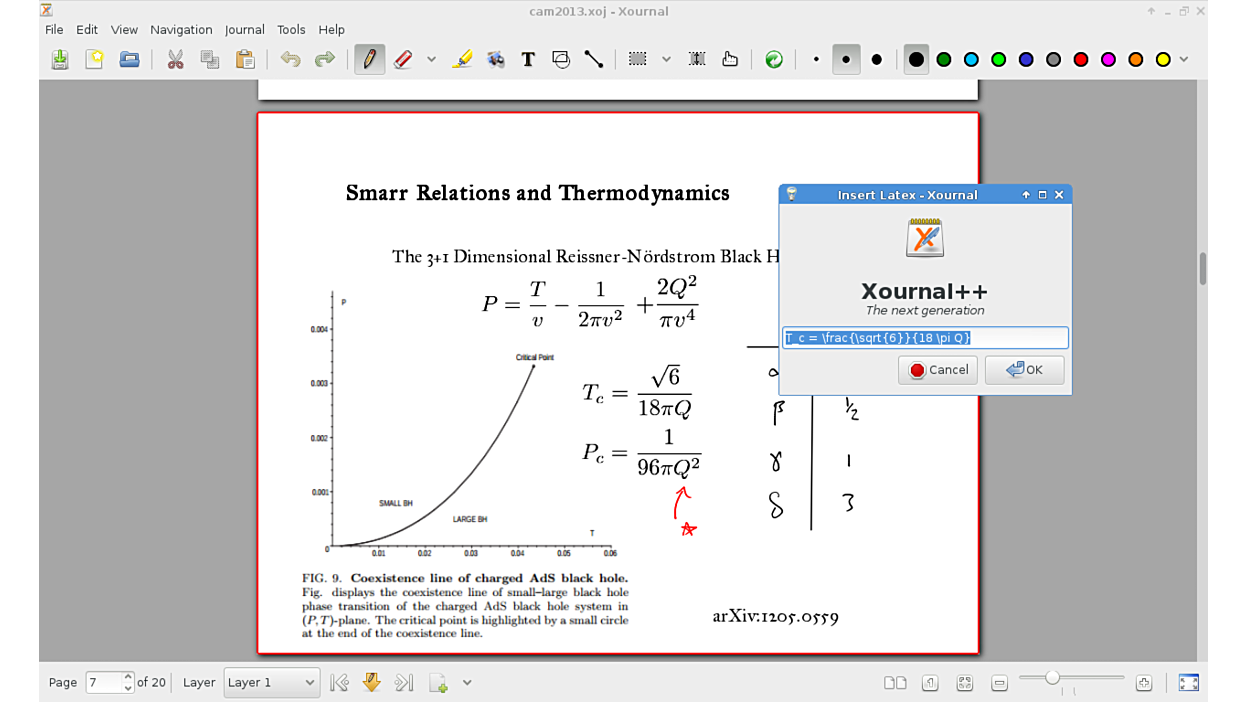Click the LaTeX formula input field

[x=925, y=338]
